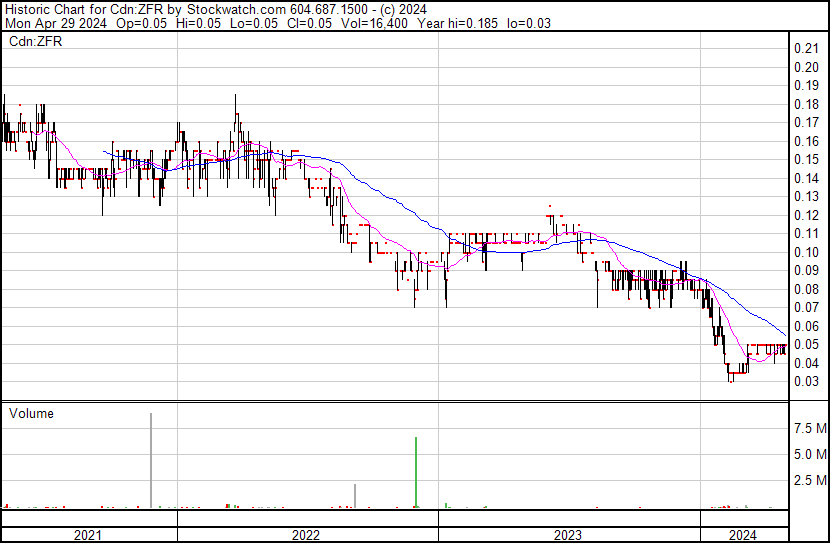Select the 2021 year label

(88, 535)
